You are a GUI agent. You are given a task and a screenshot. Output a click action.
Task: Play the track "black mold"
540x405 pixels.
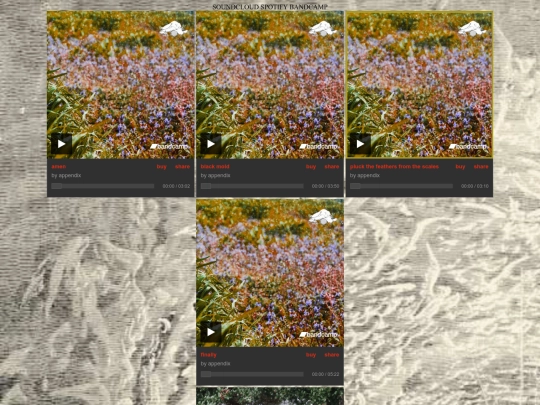(211, 144)
